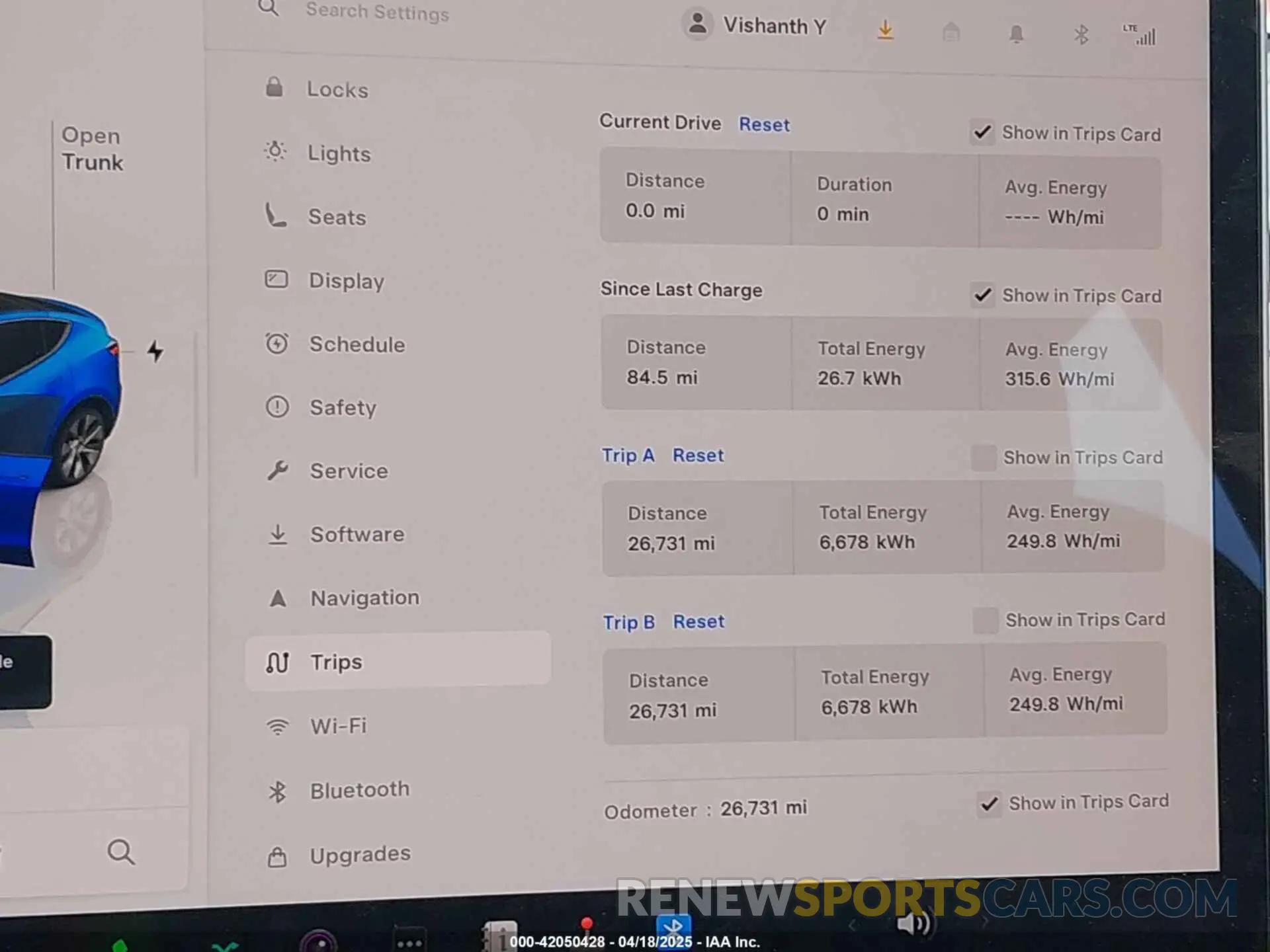
Task: Click the search magnifier in the settings header
Action: tap(268, 8)
